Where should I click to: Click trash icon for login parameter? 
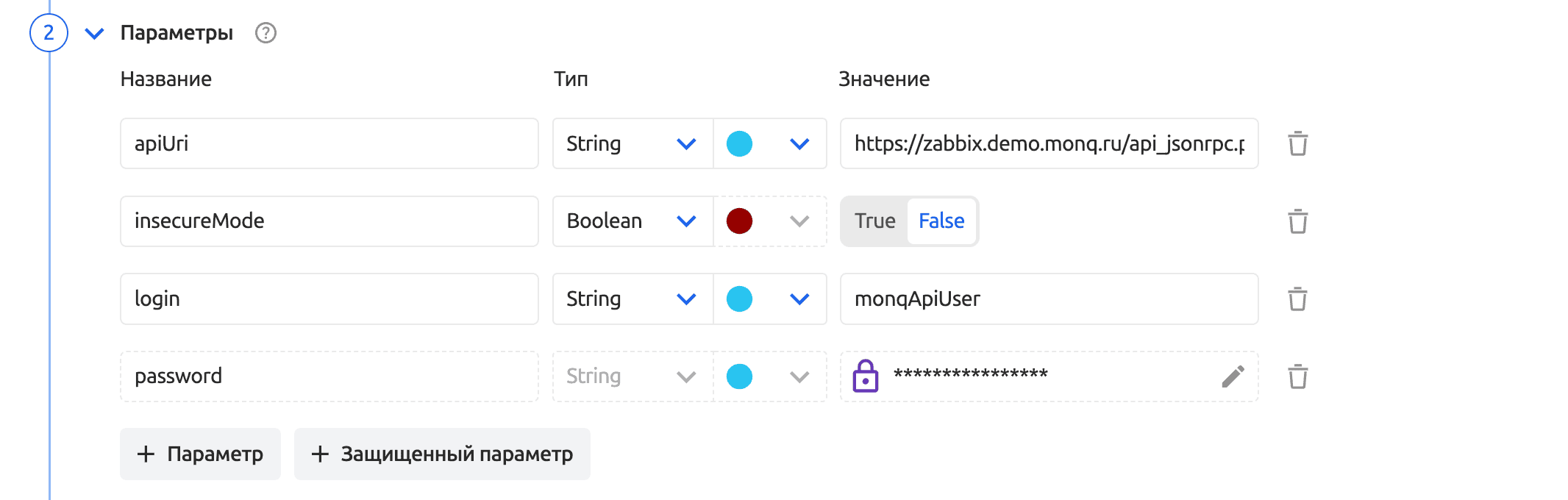pos(1297,299)
